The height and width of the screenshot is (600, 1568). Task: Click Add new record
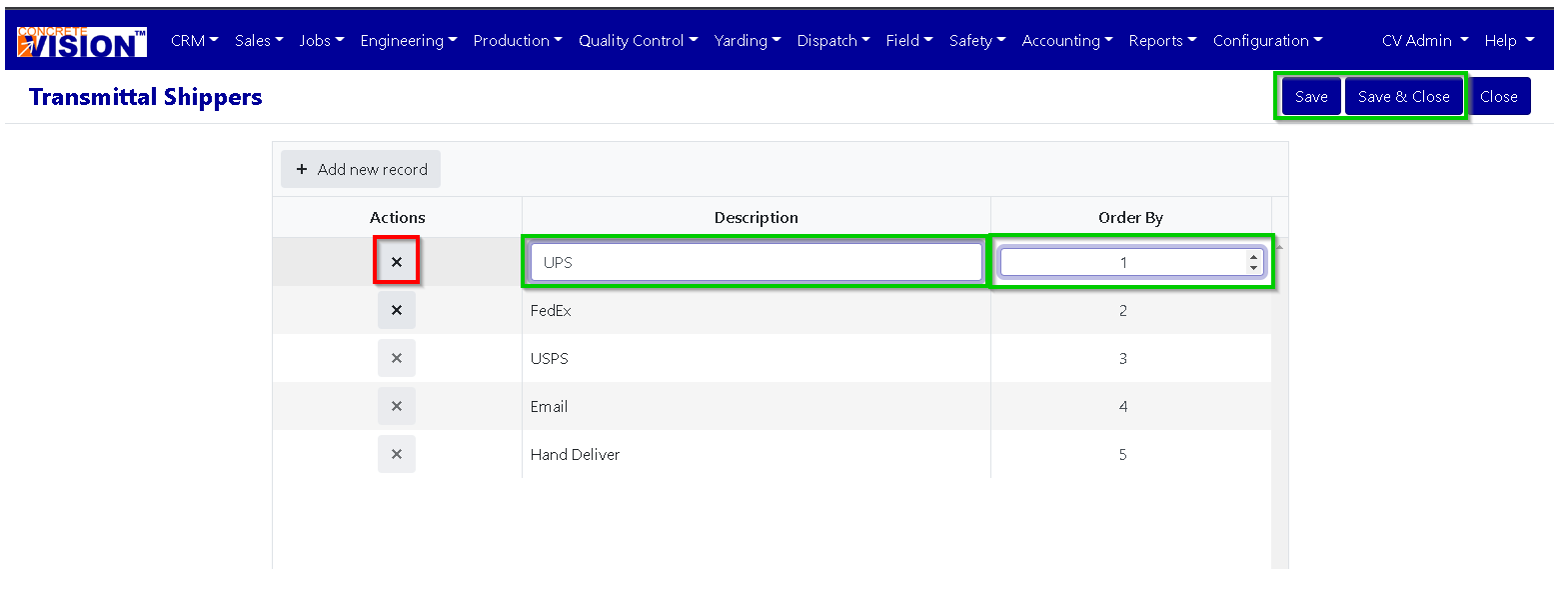click(361, 169)
